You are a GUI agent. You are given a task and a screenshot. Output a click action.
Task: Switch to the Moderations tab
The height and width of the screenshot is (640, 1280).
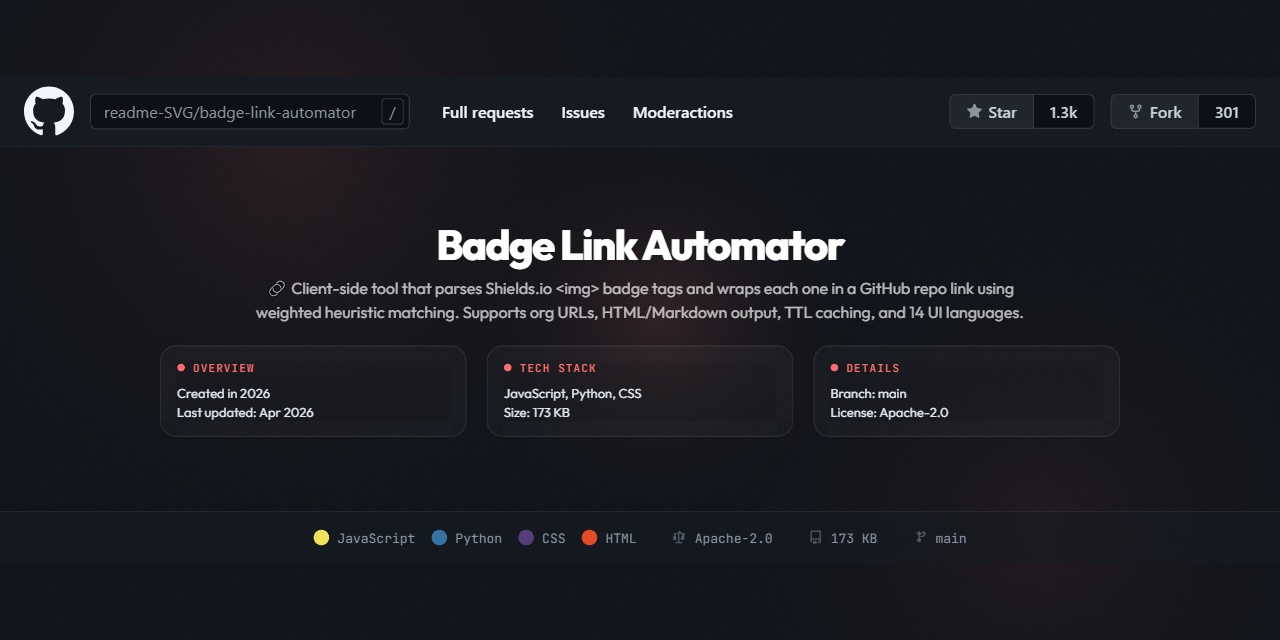pos(682,112)
